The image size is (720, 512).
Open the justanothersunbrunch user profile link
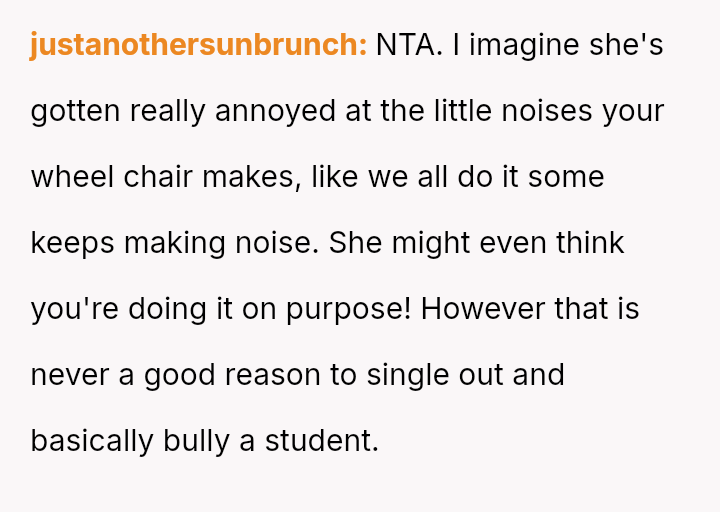(x=198, y=45)
